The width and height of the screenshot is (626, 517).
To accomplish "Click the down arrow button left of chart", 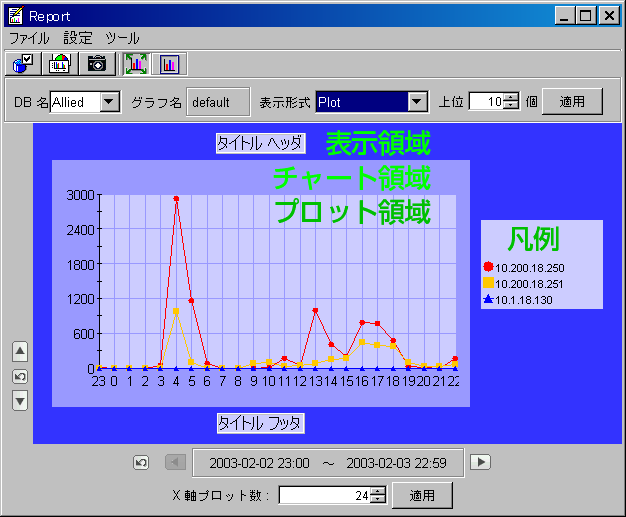I will tap(20, 400).
